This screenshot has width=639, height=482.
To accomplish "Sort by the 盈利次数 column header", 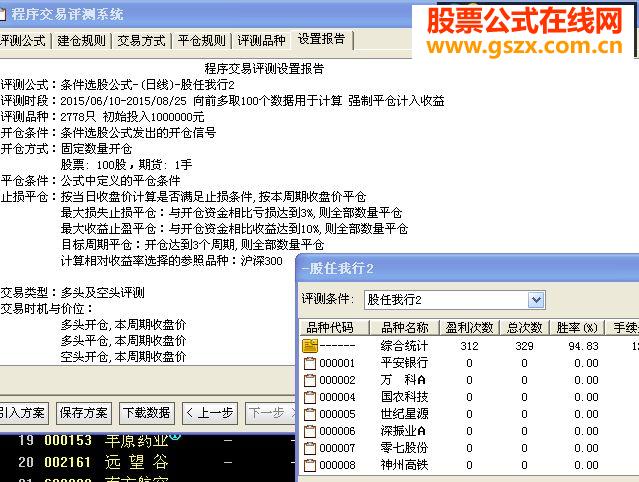I will tap(469, 328).
